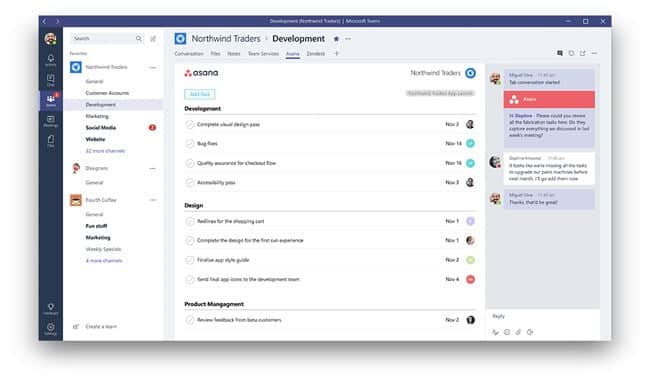Screen dimensions: 650x380
Task: Open the Customer Accounts channel
Action: [x=107, y=93]
